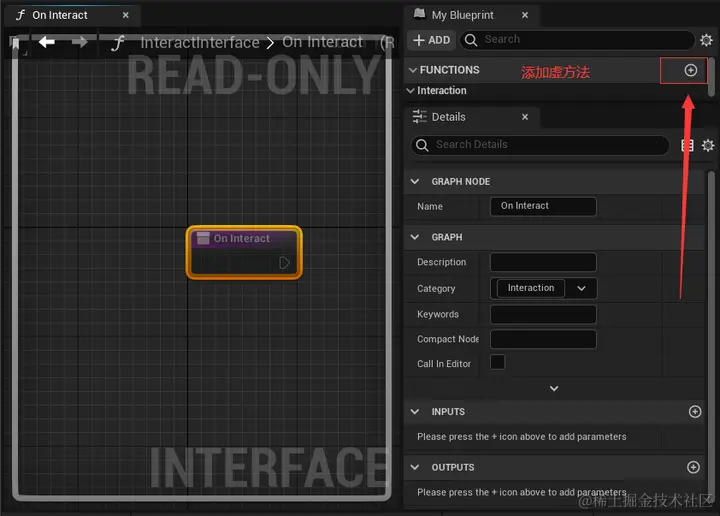Click InteractInterface in the breadcrumb
Screen dimensions: 720x516
click(200, 43)
